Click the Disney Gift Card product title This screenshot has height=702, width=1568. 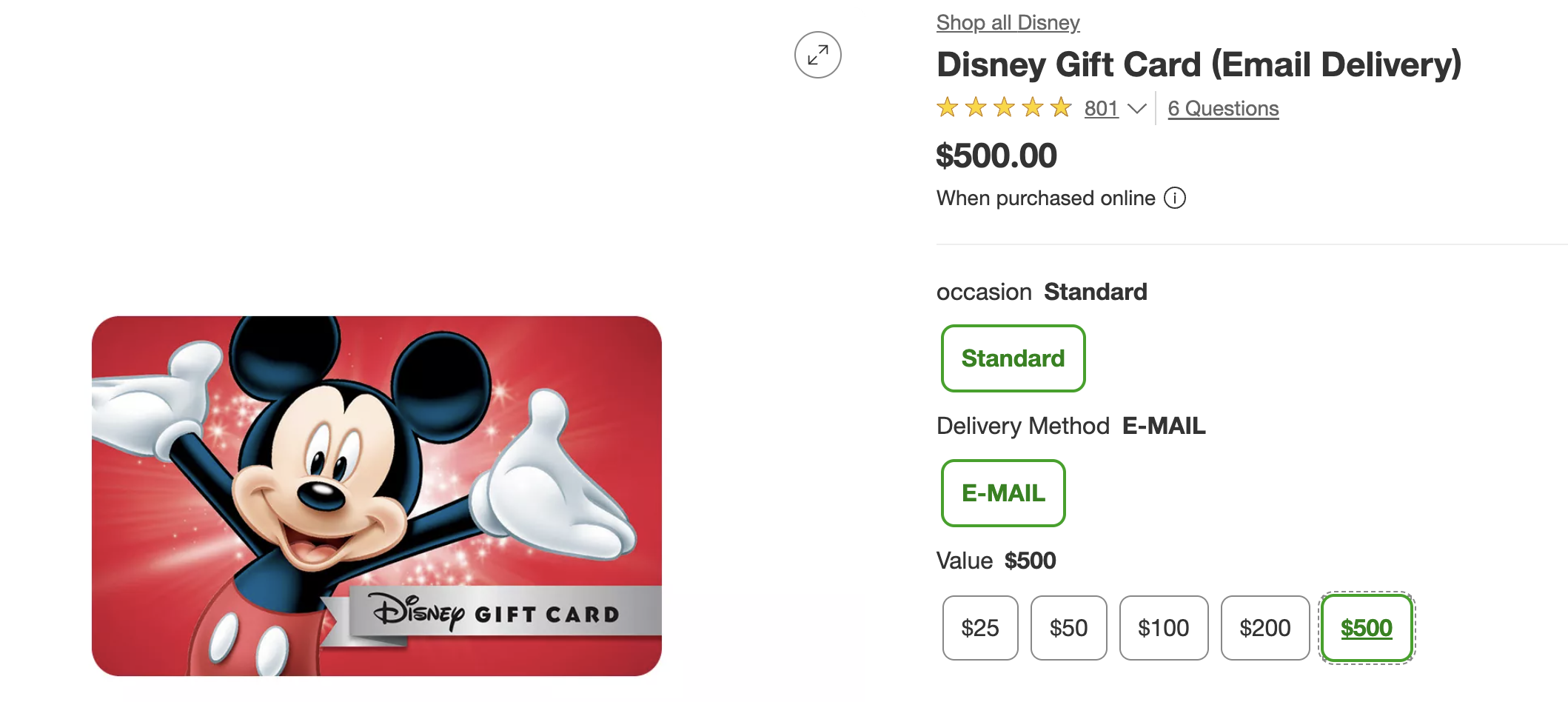1199,64
